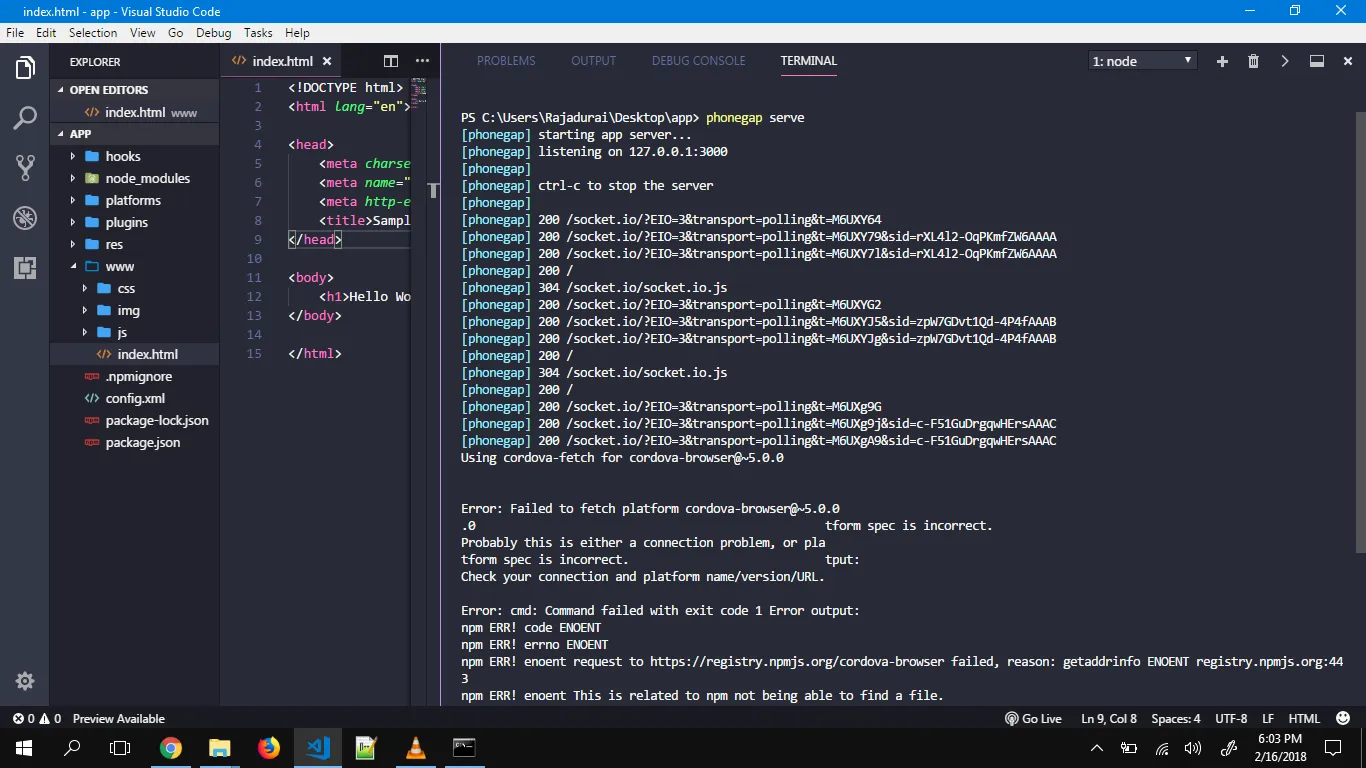Collapse the www folder
The height and width of the screenshot is (768, 1366).
click(x=135, y=266)
